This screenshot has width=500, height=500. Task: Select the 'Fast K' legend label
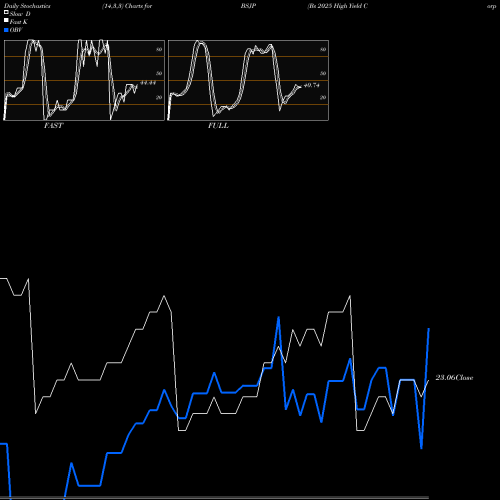click(x=19, y=22)
